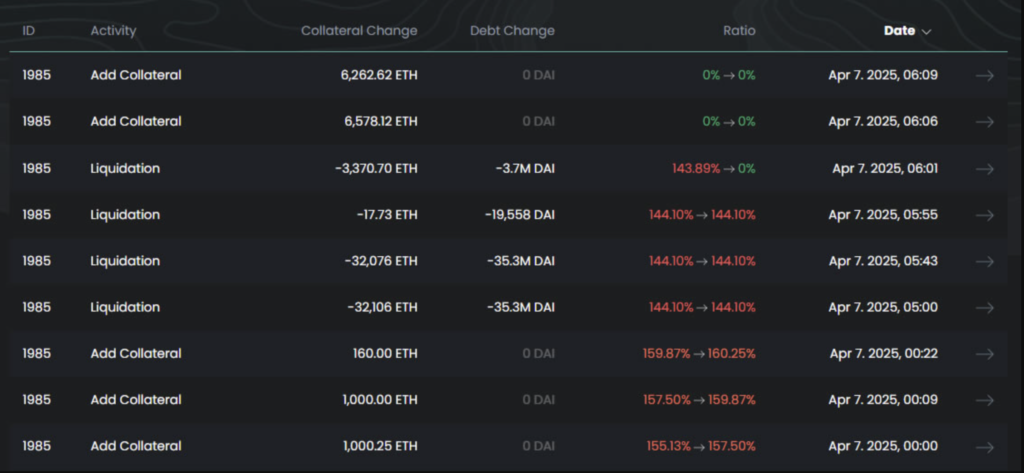The height and width of the screenshot is (473, 1024).
Task: Click arrow icon for 160.00 ETH row
Action: point(984,353)
